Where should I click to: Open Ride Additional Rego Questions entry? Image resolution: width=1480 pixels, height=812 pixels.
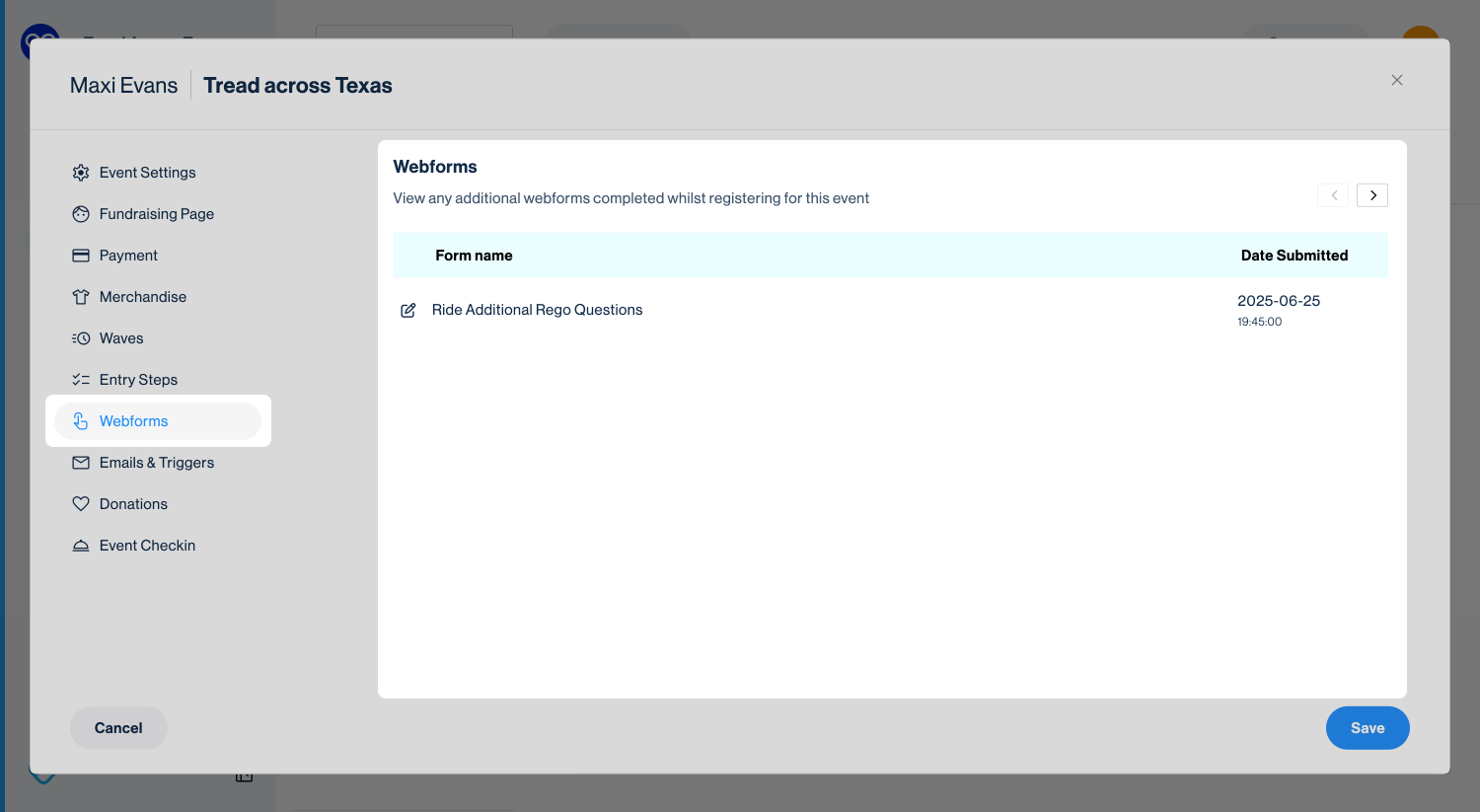(537, 310)
